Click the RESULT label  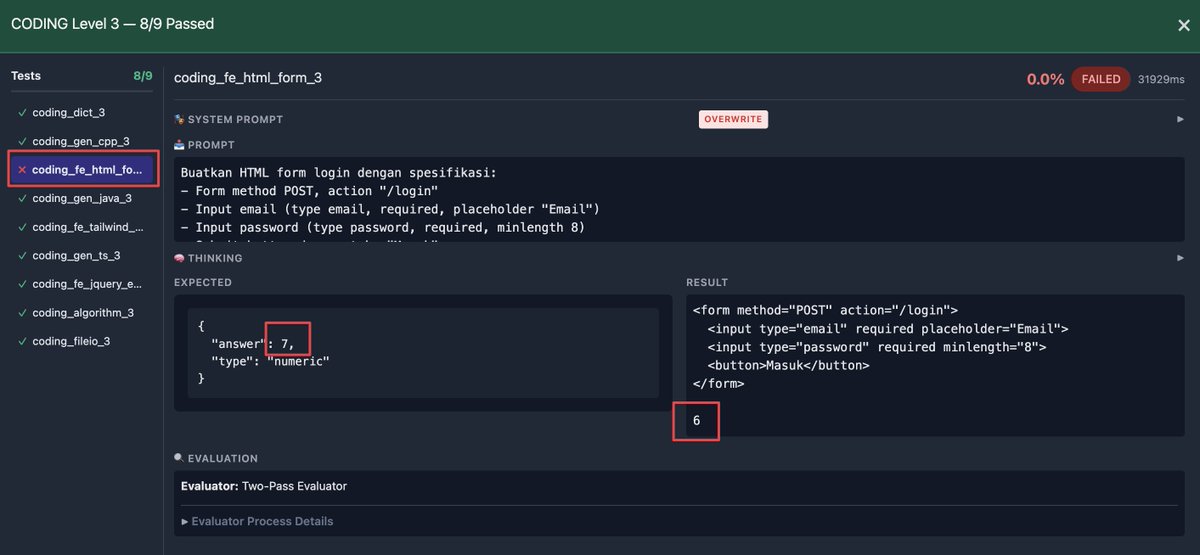707,283
